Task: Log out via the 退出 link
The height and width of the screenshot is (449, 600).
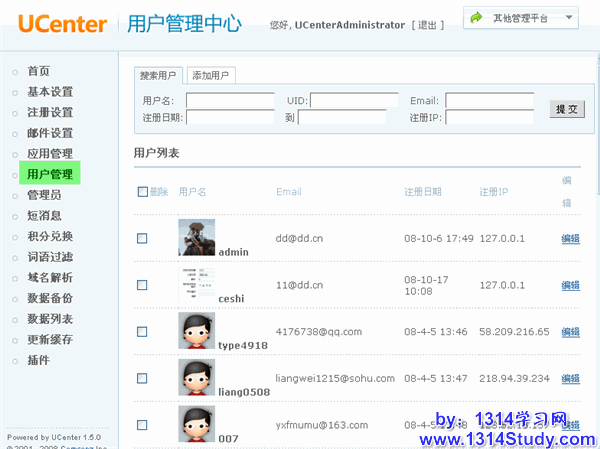Action: pyautogui.click(x=428, y=24)
